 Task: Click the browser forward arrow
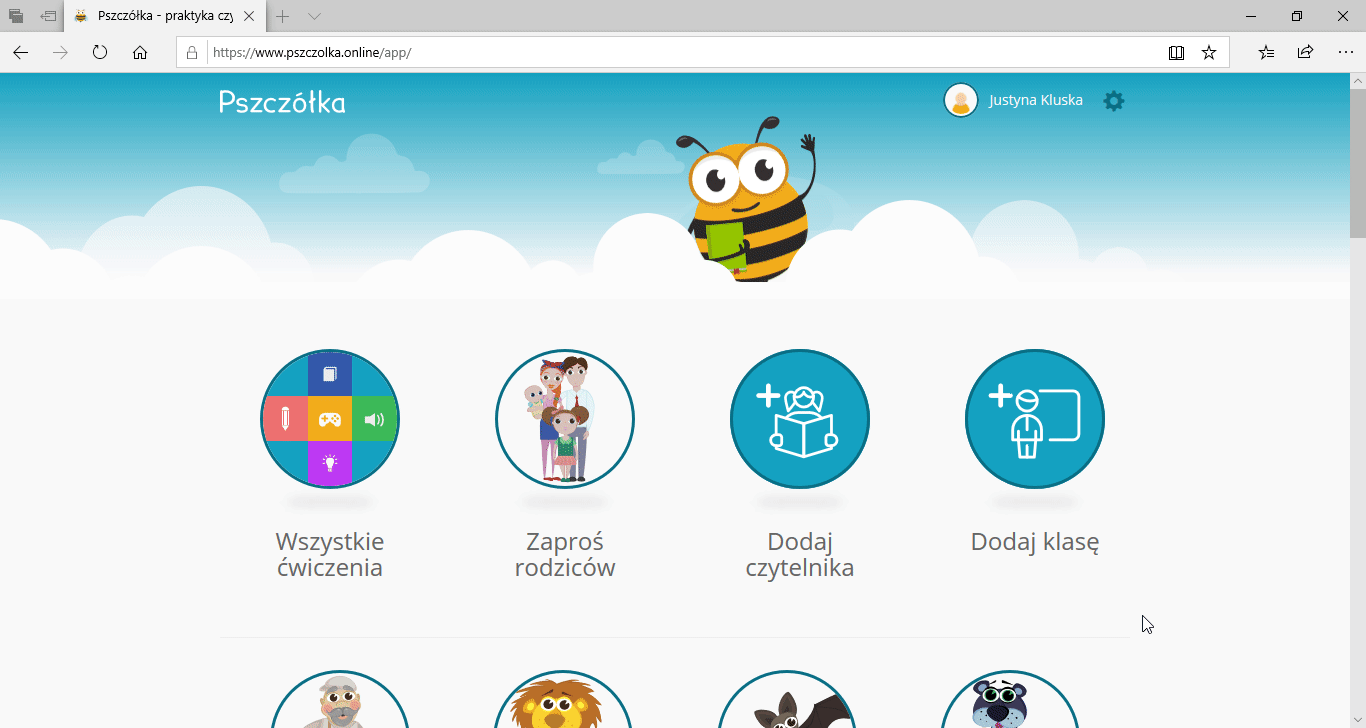[x=60, y=53]
